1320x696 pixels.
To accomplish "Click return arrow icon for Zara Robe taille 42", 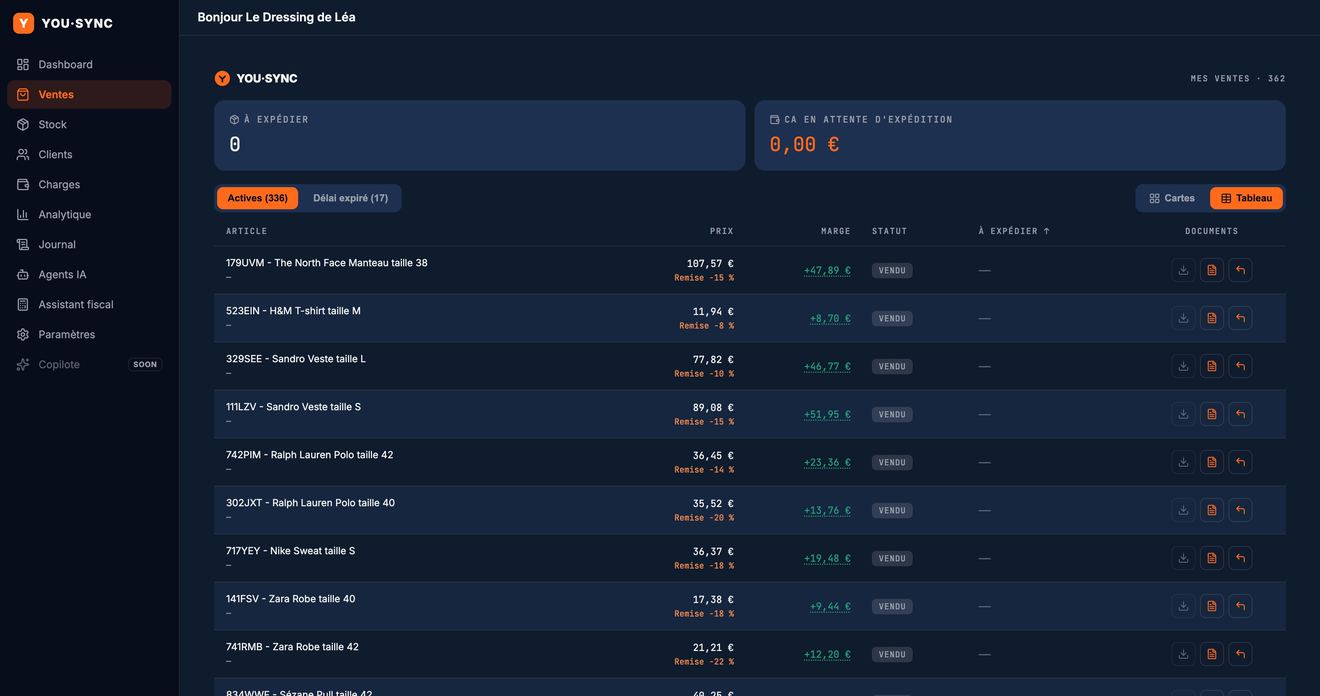I will click(1240, 654).
